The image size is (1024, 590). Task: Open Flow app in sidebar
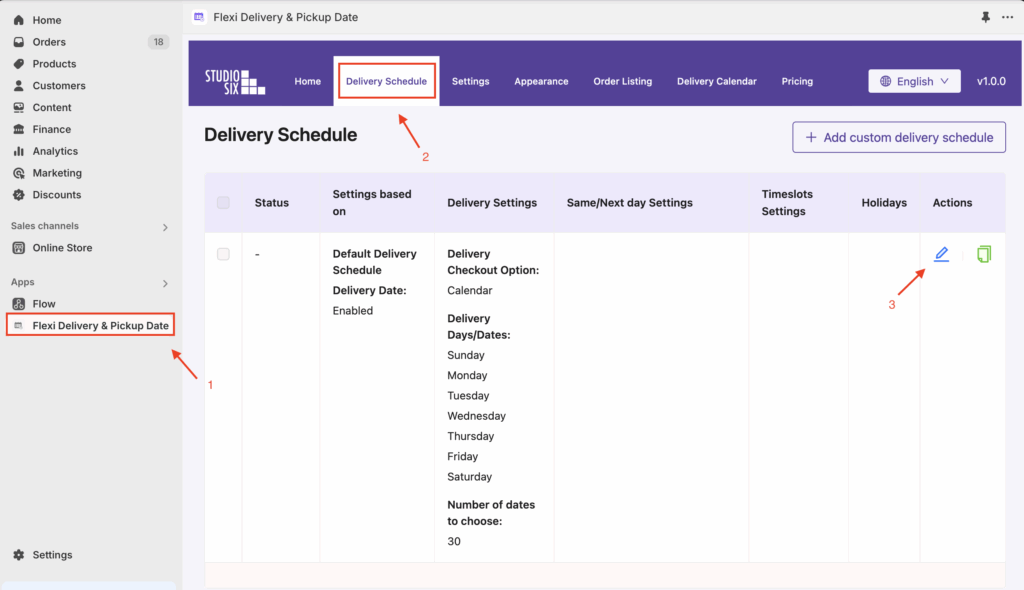43,304
